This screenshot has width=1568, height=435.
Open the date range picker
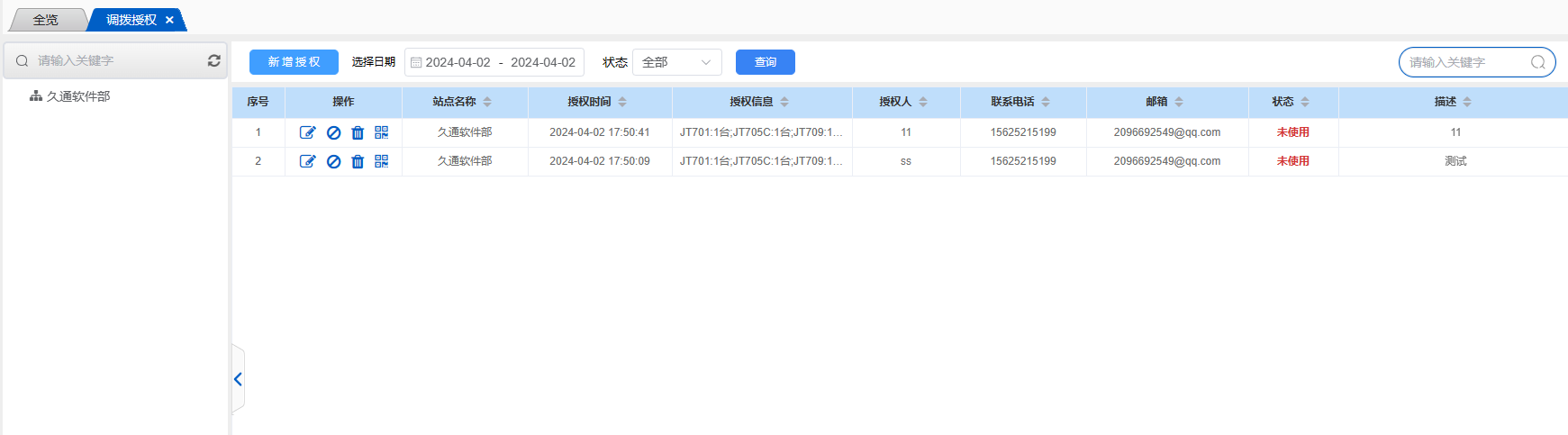494,62
